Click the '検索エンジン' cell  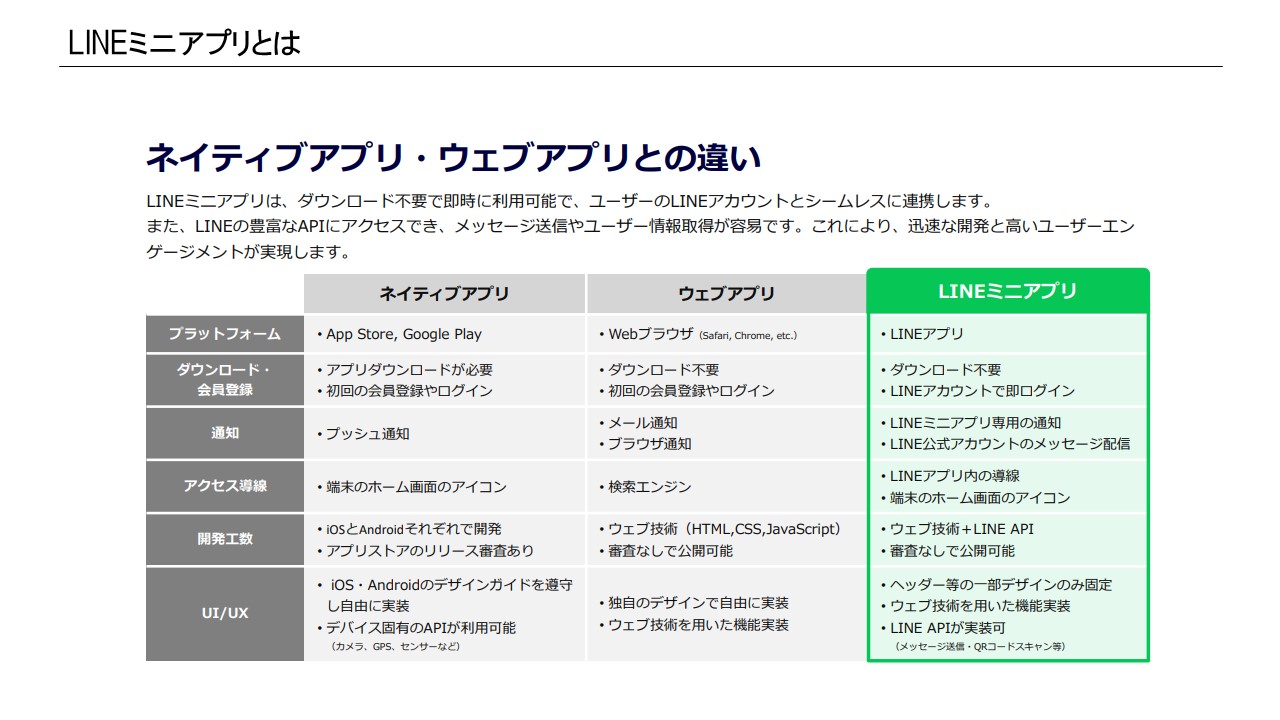click(x=649, y=487)
